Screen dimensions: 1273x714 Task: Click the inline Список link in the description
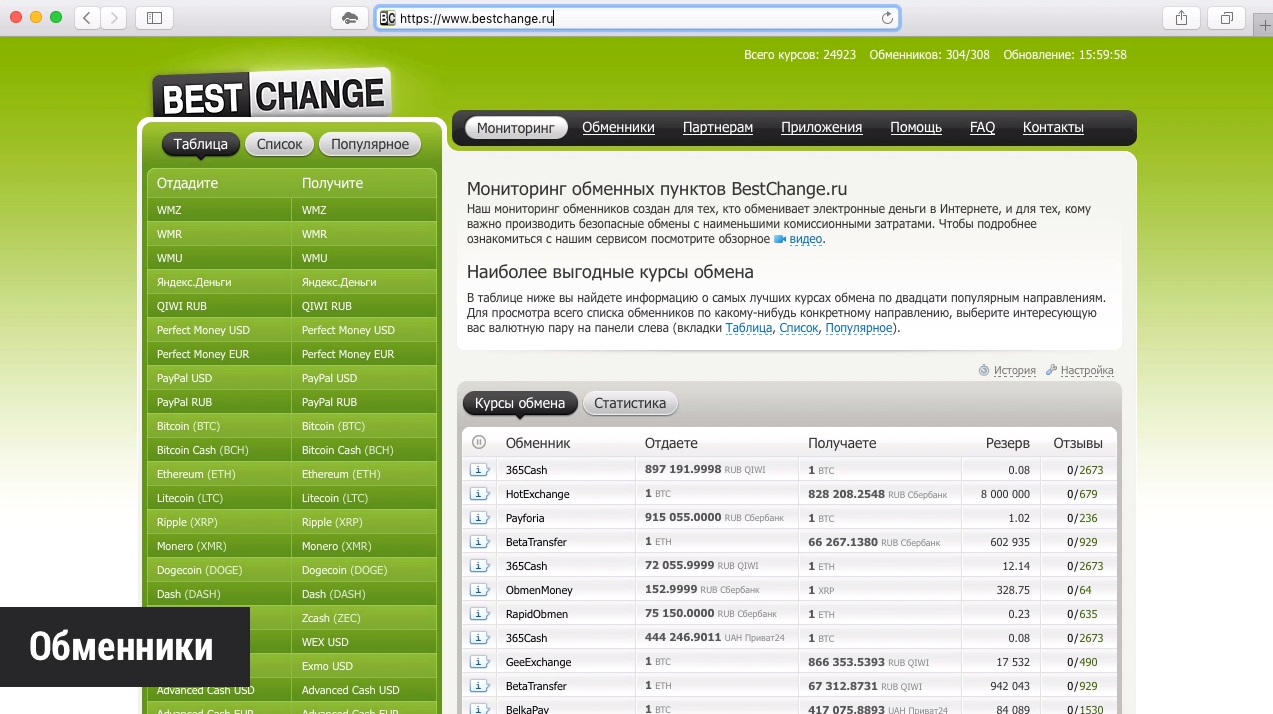coord(798,328)
